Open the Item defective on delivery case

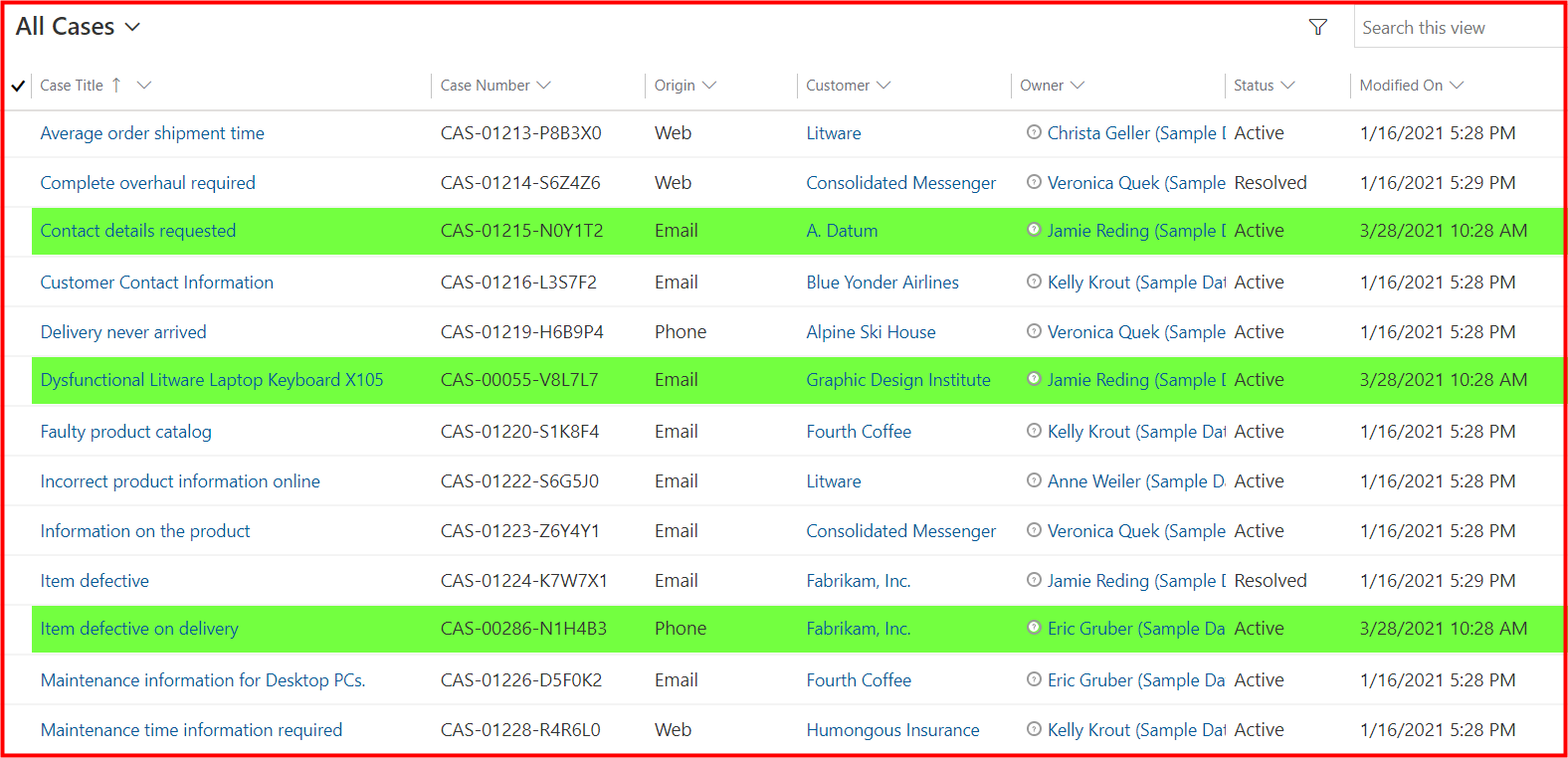click(139, 629)
